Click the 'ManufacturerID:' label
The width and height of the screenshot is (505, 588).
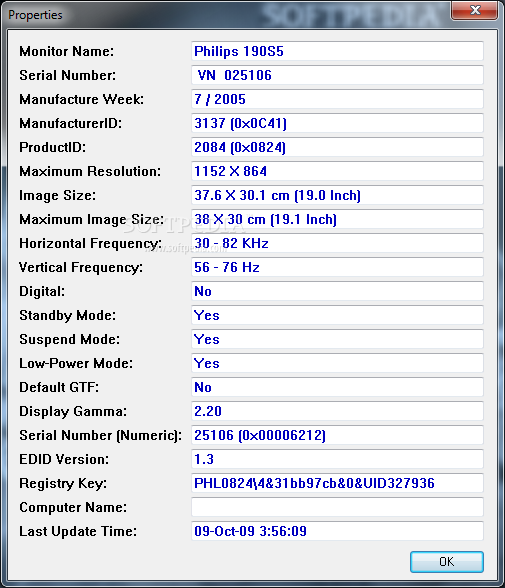pos(70,123)
